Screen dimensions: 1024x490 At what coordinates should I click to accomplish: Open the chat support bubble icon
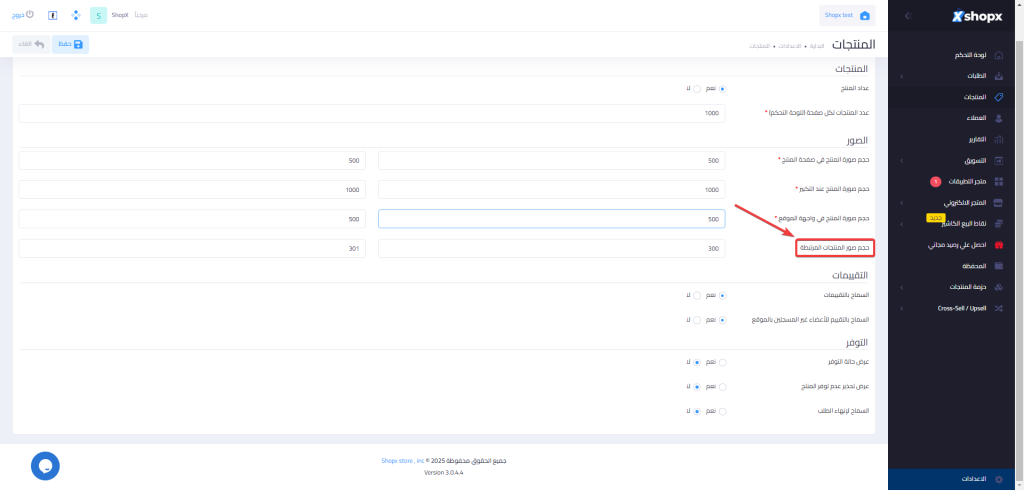(x=45, y=465)
